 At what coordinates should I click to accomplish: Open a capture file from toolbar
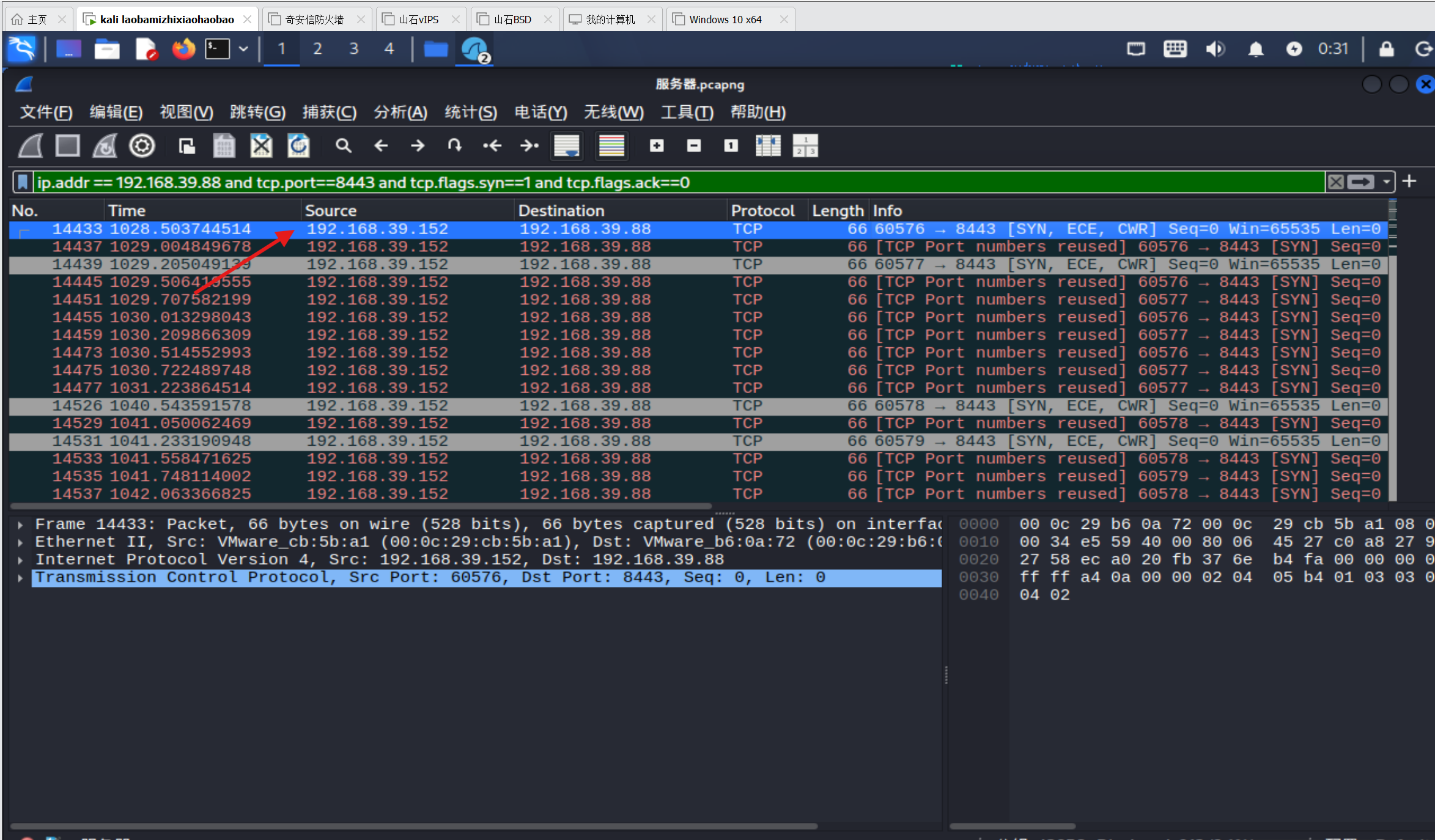point(186,146)
